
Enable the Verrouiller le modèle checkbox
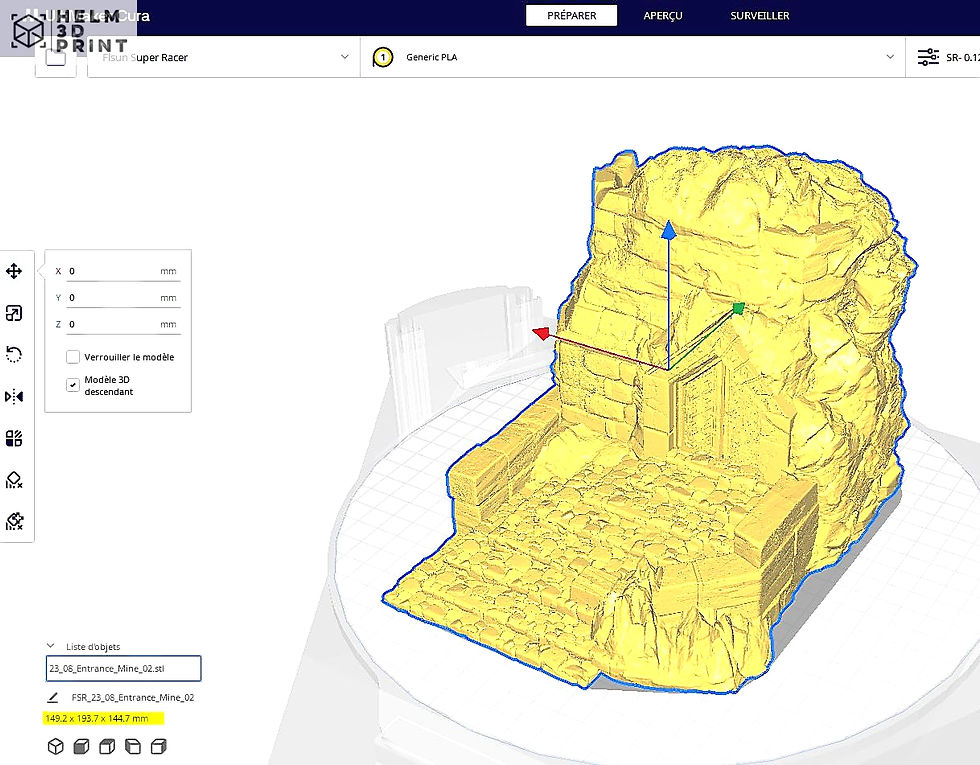pos(73,357)
